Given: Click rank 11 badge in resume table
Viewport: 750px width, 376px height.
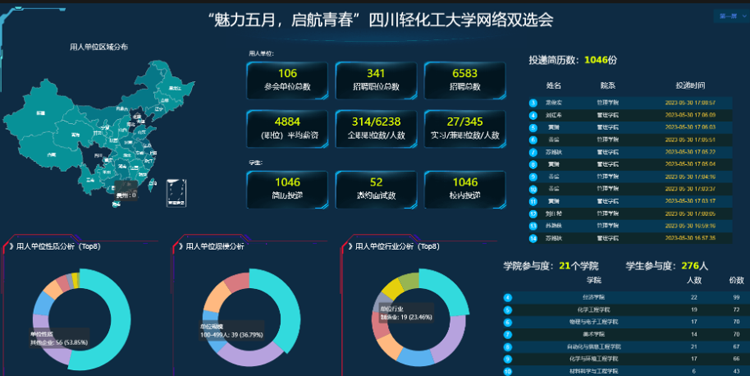Looking at the screenshot, I should (x=533, y=201).
